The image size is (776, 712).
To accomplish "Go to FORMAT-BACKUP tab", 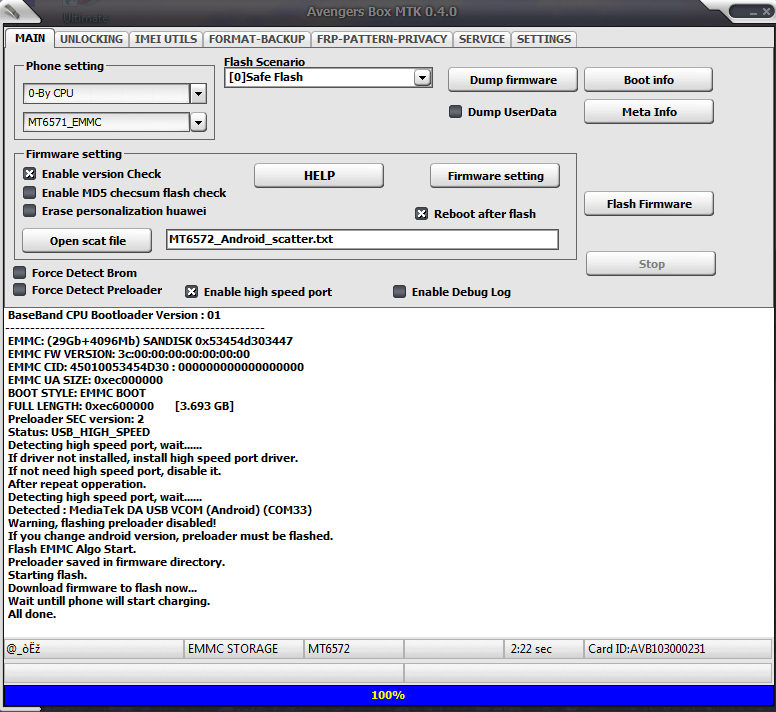I will coord(257,39).
